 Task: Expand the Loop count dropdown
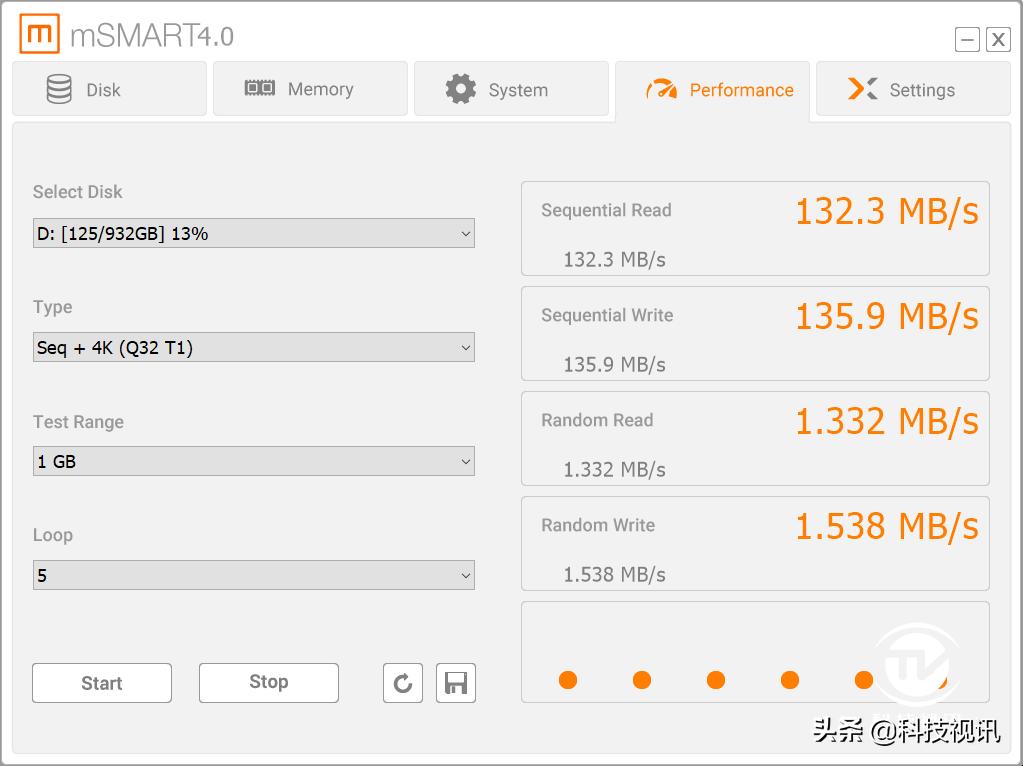[x=253, y=575]
